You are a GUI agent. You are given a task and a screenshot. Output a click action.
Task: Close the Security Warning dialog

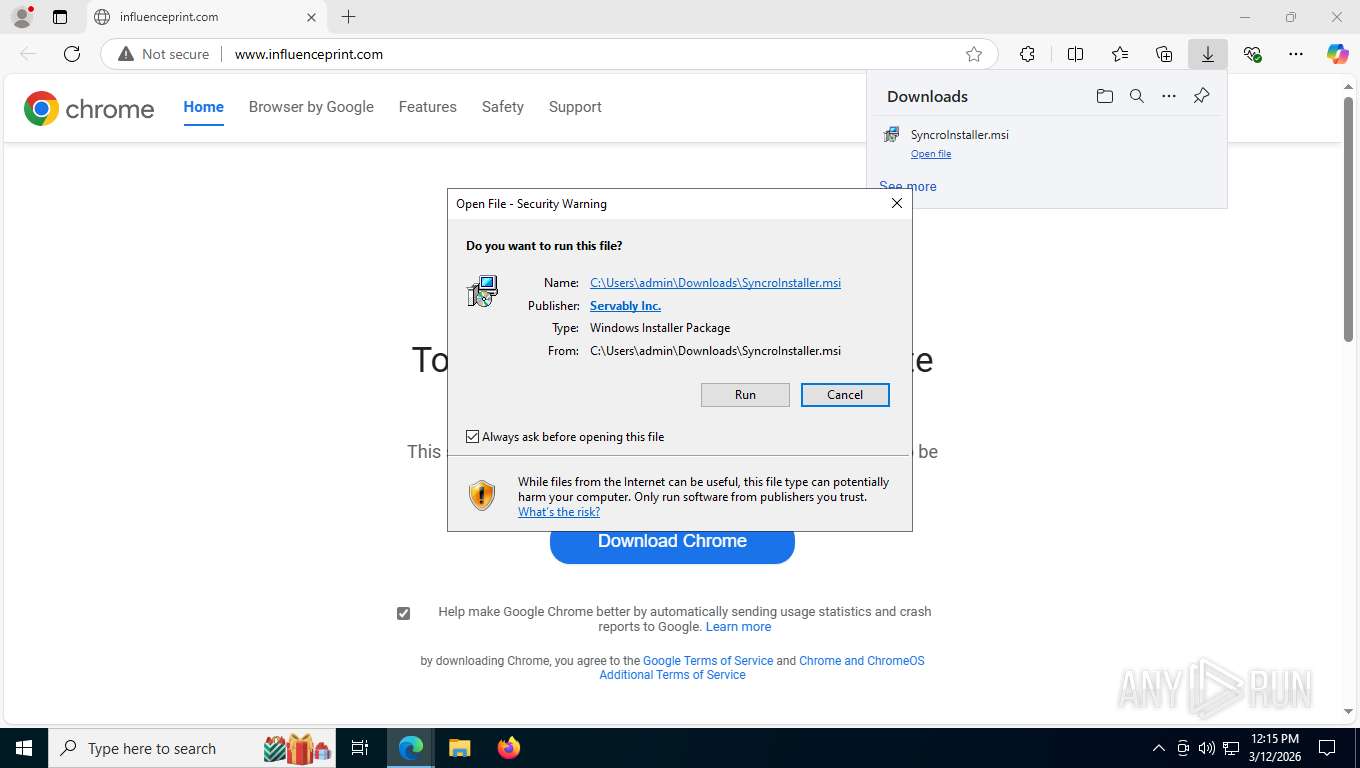coord(897,203)
